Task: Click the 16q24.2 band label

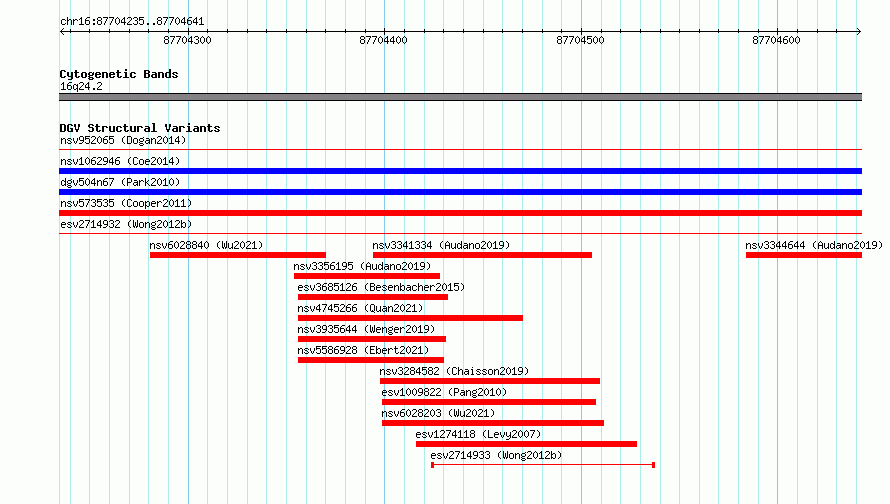Action: 81,86
